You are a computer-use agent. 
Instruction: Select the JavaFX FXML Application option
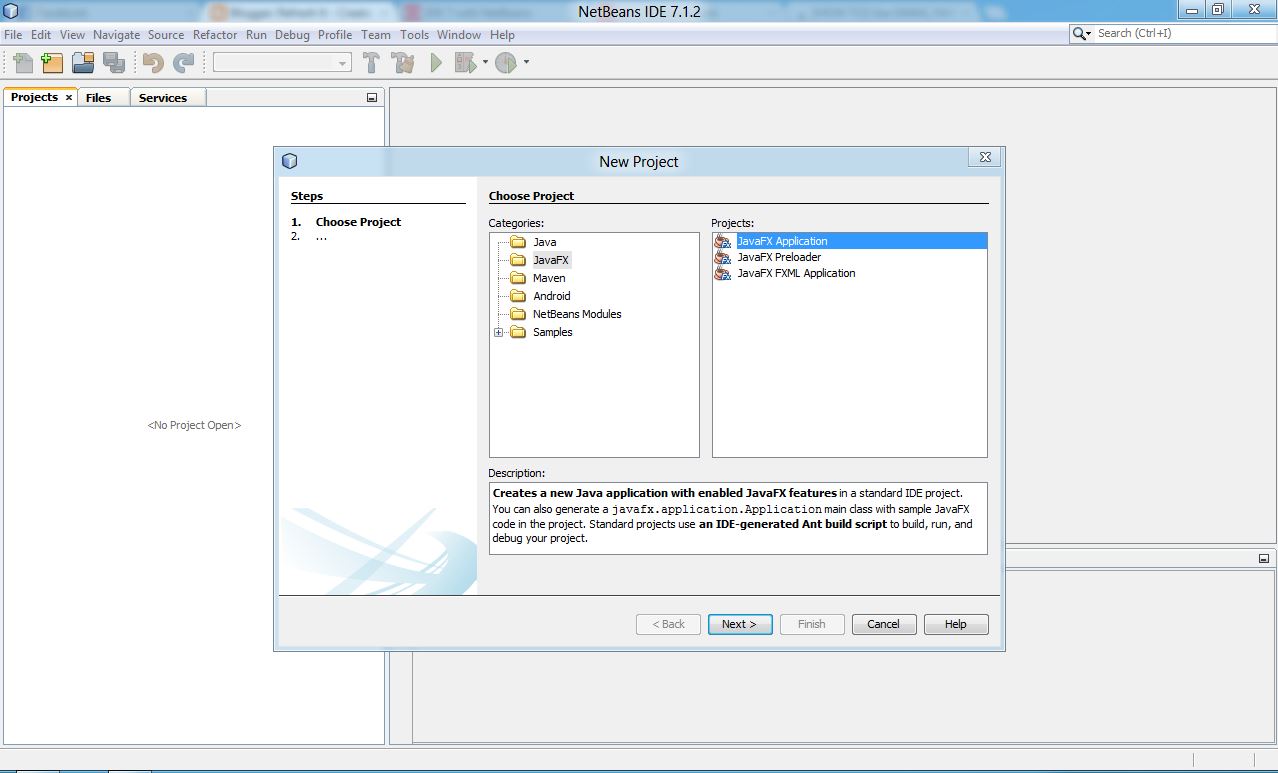pyautogui.click(x=795, y=273)
